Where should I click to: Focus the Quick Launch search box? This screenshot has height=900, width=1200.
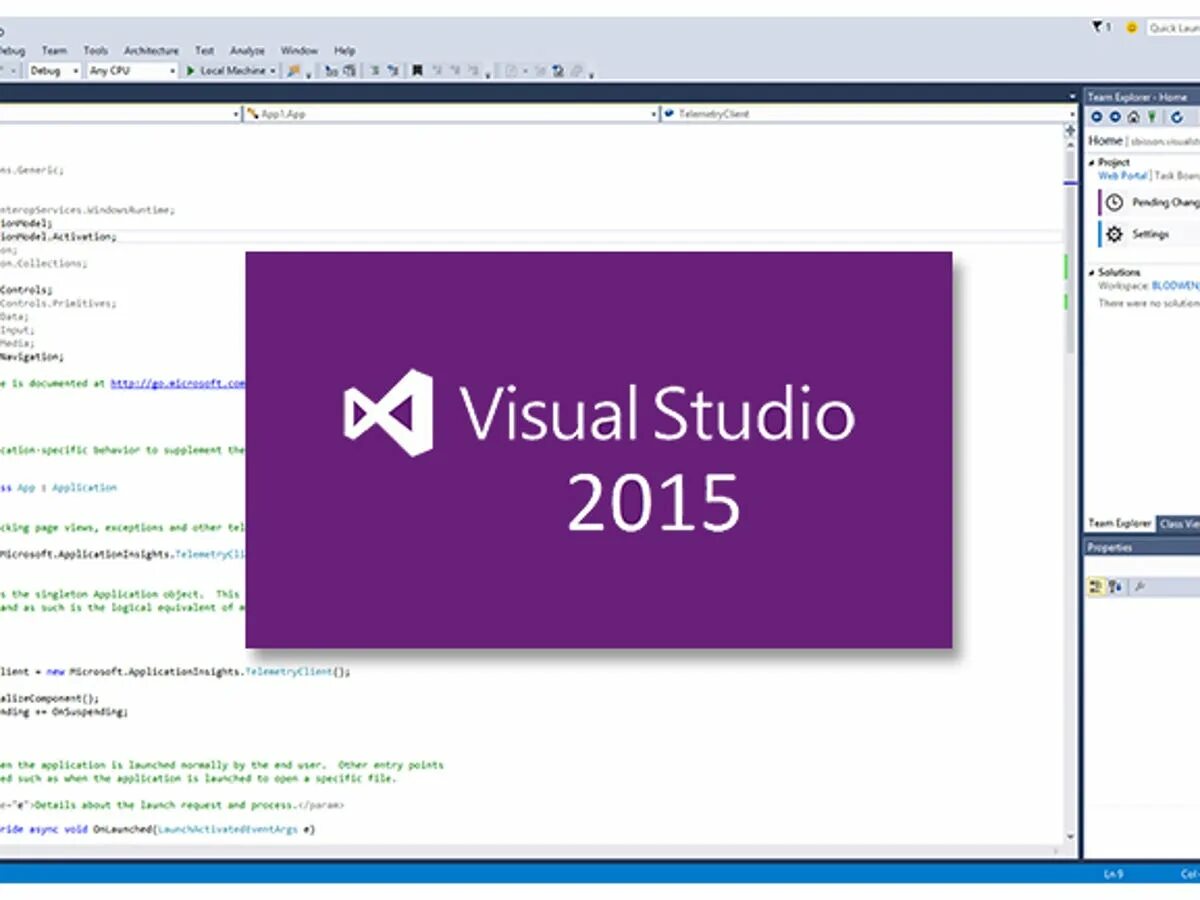click(1173, 28)
